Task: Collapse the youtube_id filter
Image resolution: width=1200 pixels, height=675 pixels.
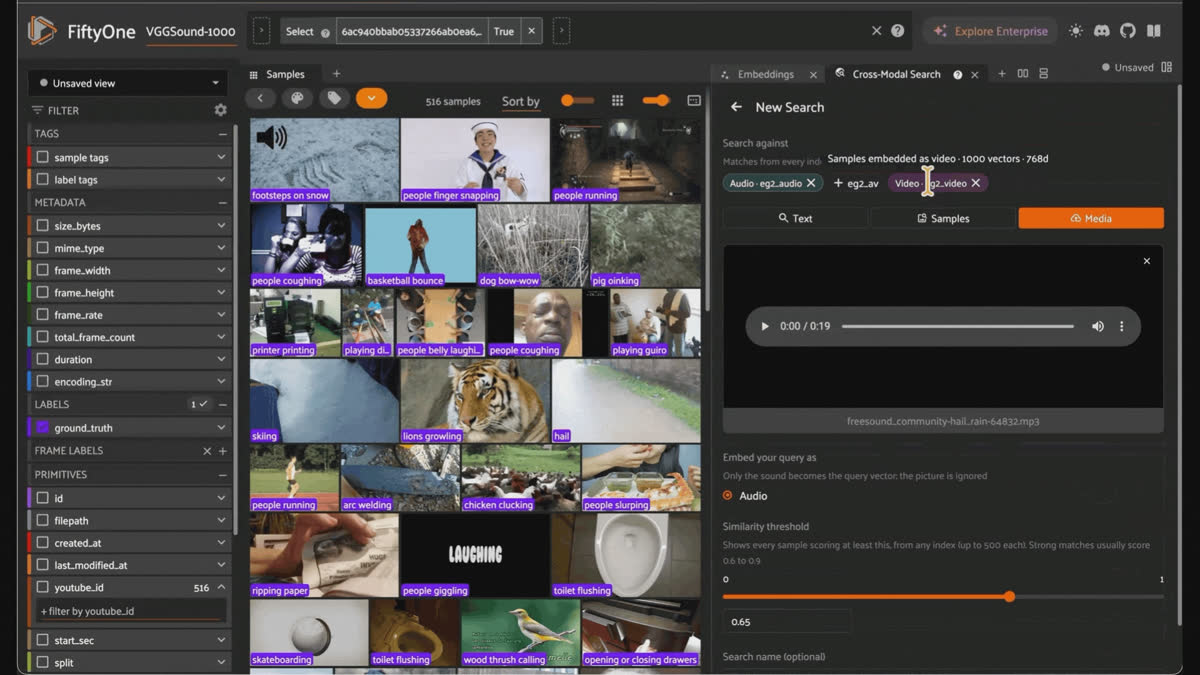Action: [x=221, y=587]
